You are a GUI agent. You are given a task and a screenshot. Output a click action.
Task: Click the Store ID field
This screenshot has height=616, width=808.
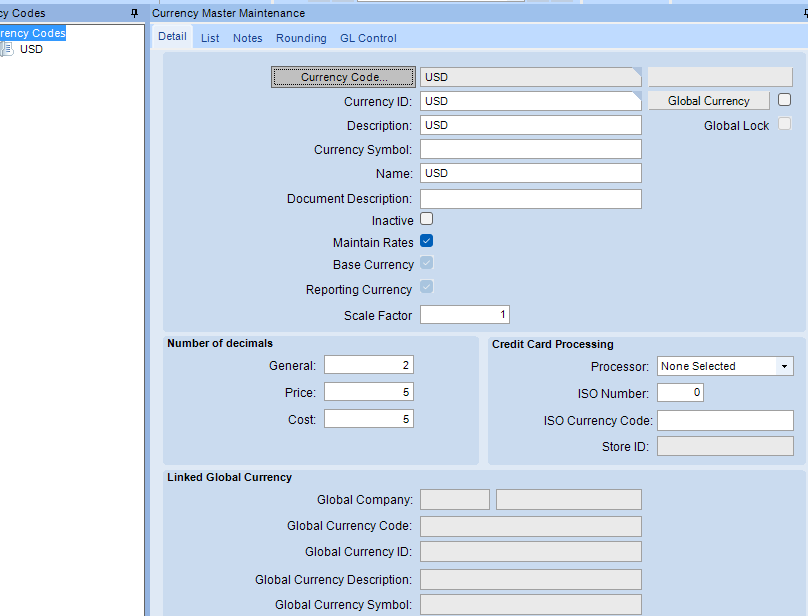(x=725, y=446)
